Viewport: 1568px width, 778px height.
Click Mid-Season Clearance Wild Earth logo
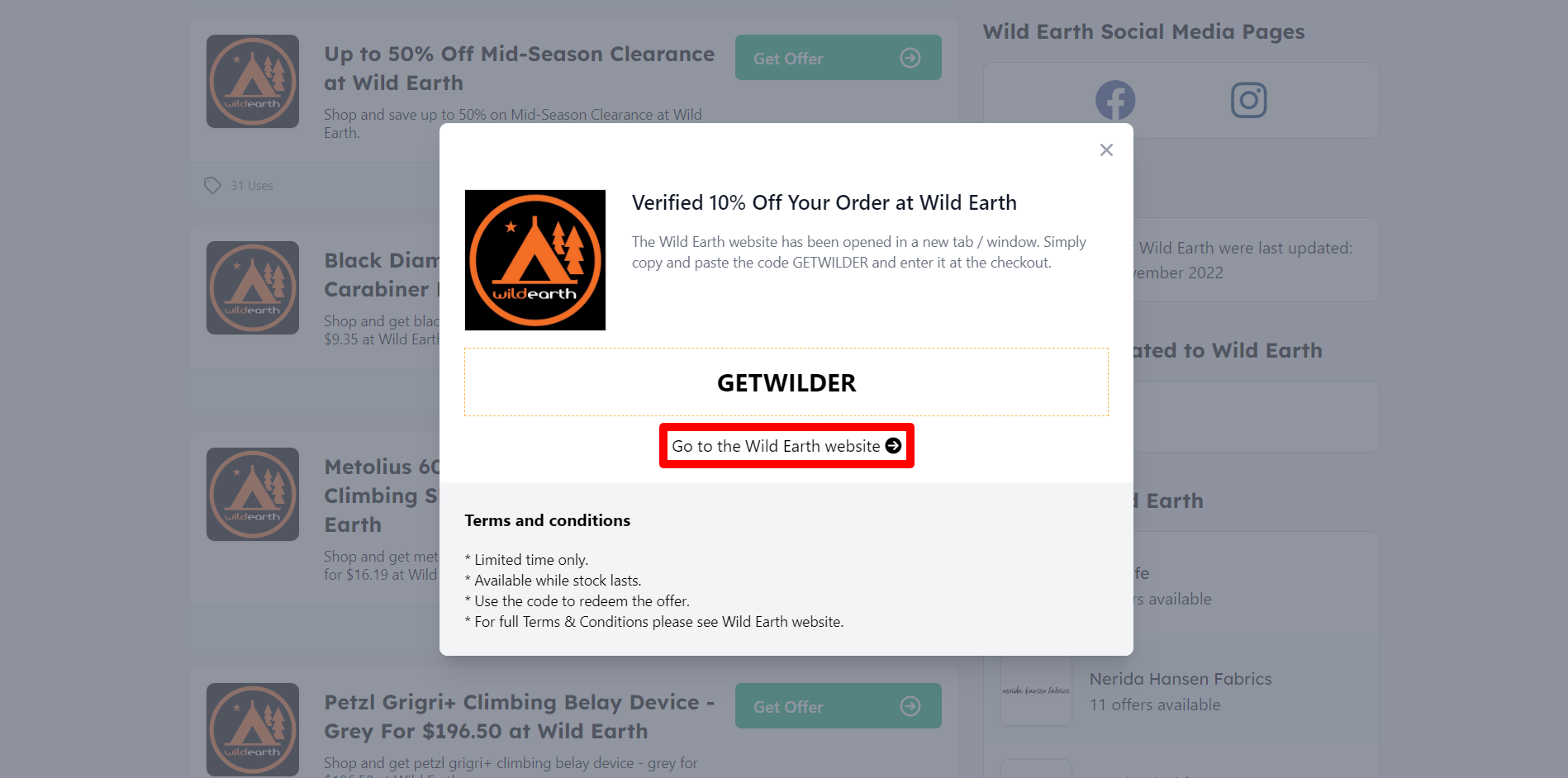253,81
